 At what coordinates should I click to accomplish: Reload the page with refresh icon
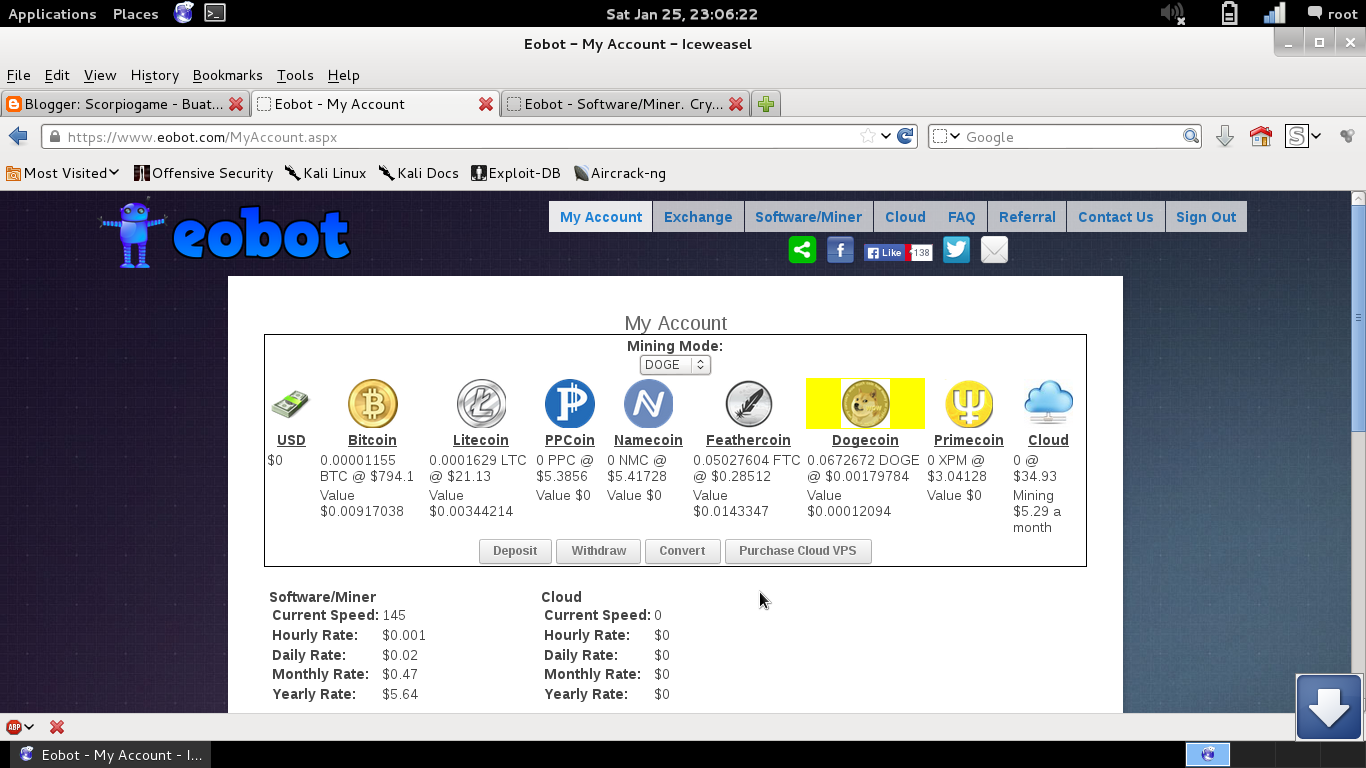(x=906, y=137)
